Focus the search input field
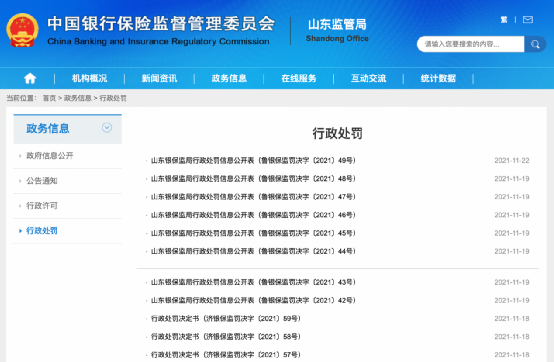This screenshot has width=554, height=362. point(471,44)
